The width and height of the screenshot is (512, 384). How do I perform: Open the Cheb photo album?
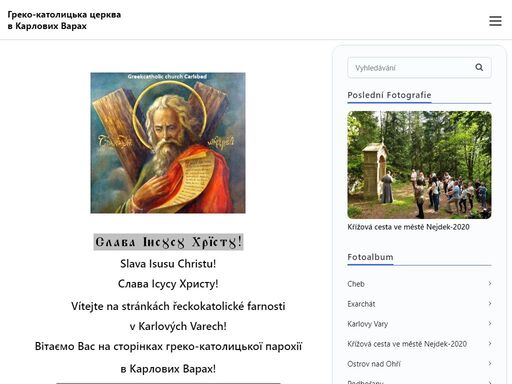pyautogui.click(x=356, y=284)
